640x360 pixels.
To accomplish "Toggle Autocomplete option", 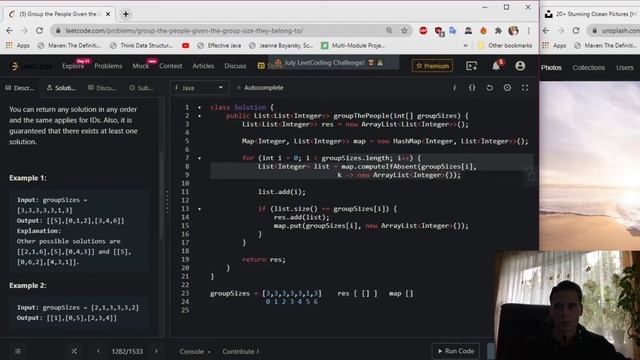I will tap(260, 88).
